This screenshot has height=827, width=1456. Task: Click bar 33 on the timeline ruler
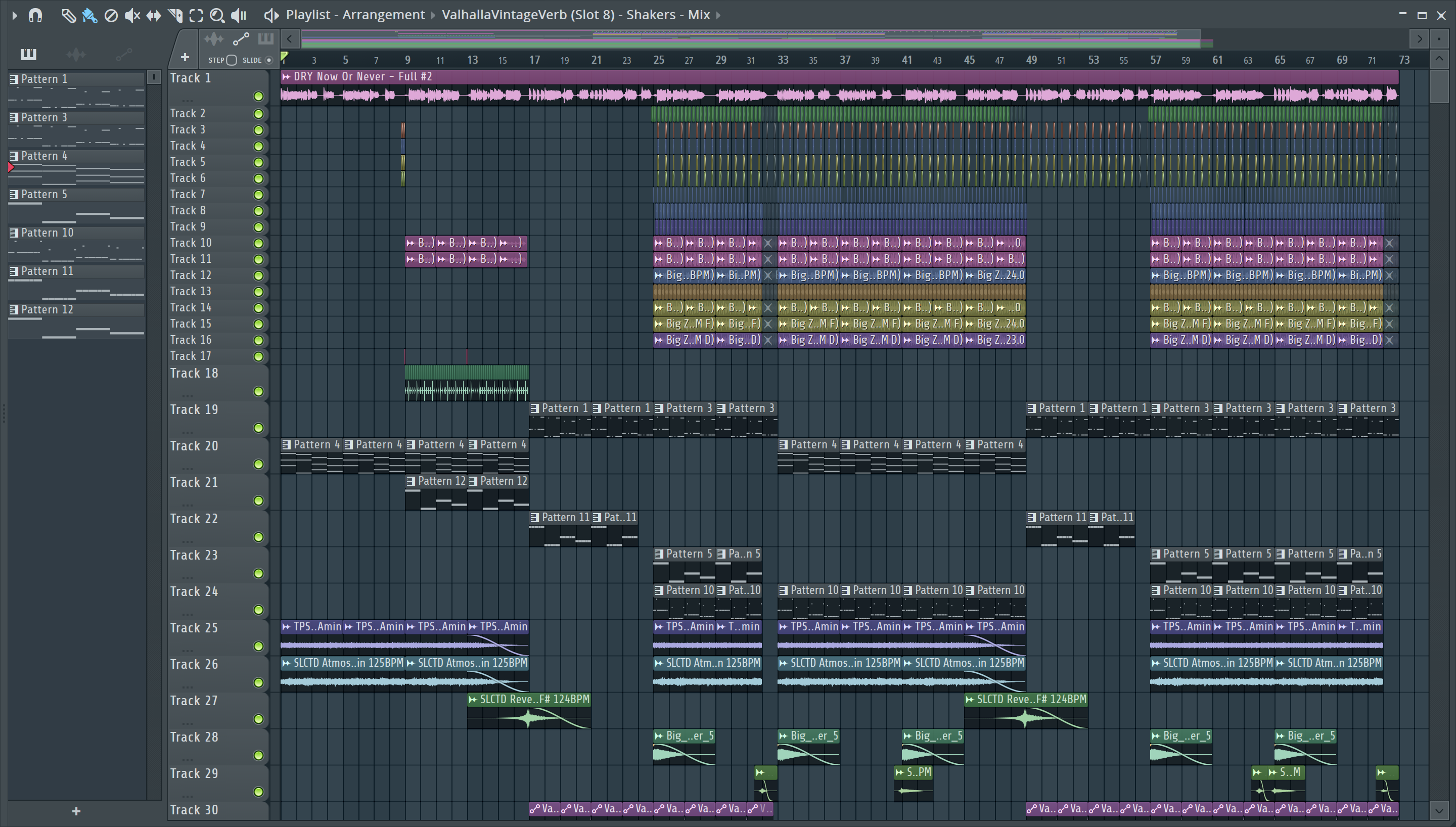[783, 60]
